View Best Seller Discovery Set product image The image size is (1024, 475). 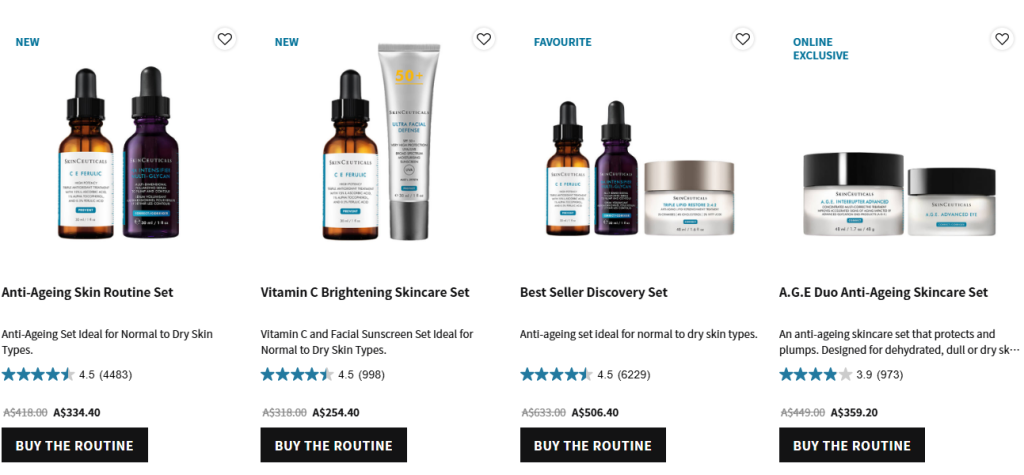point(640,169)
